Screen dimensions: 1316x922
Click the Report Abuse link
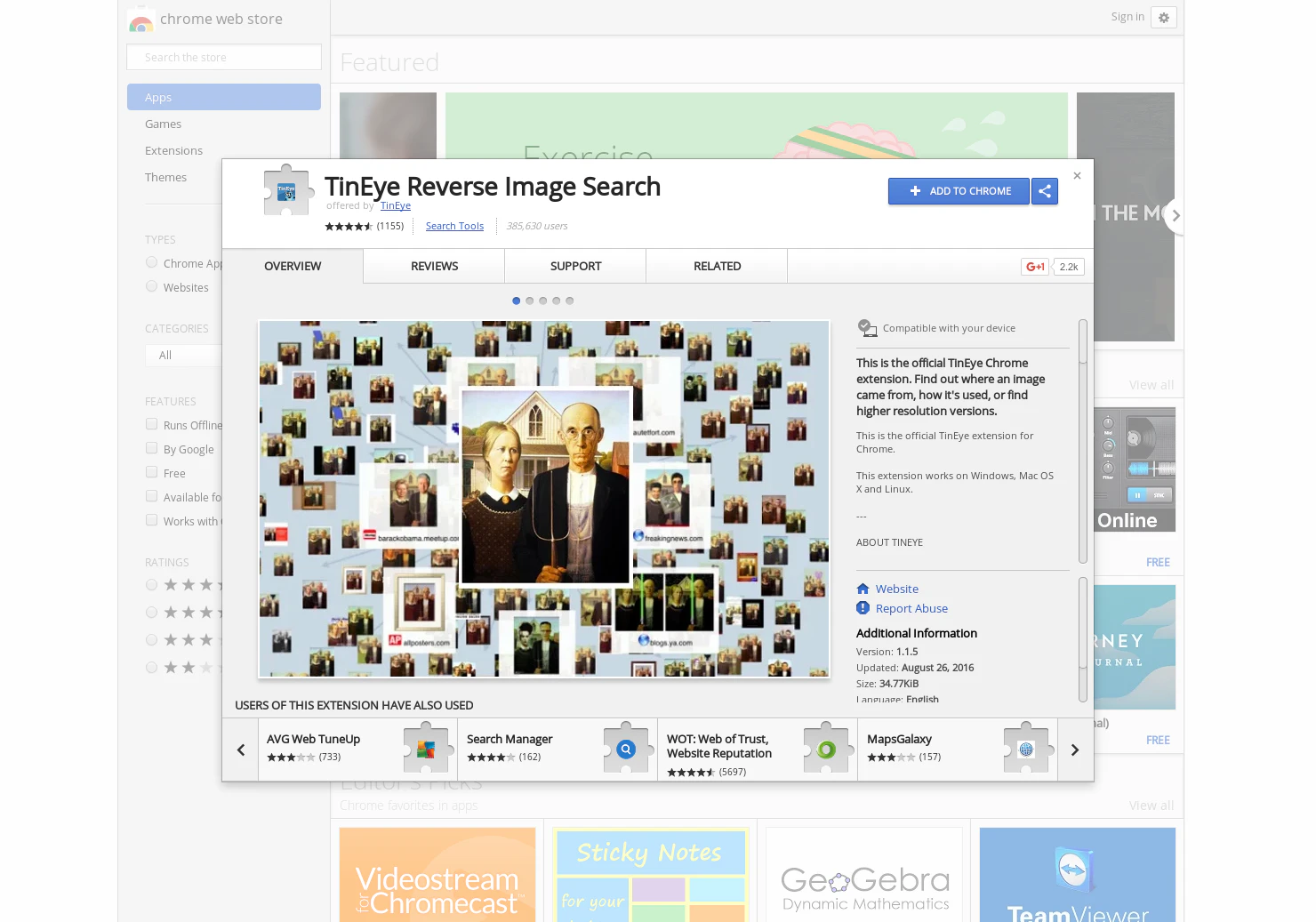911,608
